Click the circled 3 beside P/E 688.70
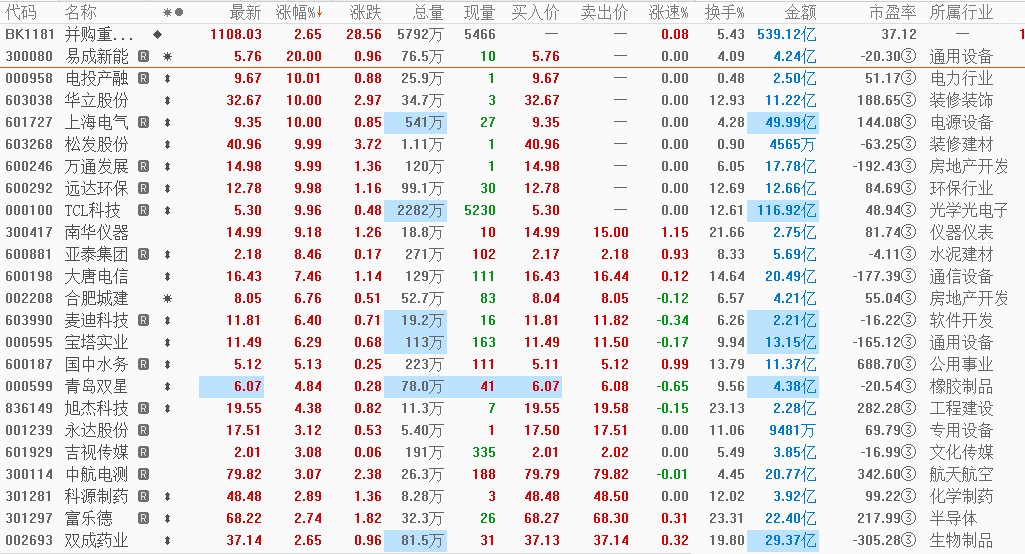The width and height of the screenshot is (1025, 554). tap(909, 364)
